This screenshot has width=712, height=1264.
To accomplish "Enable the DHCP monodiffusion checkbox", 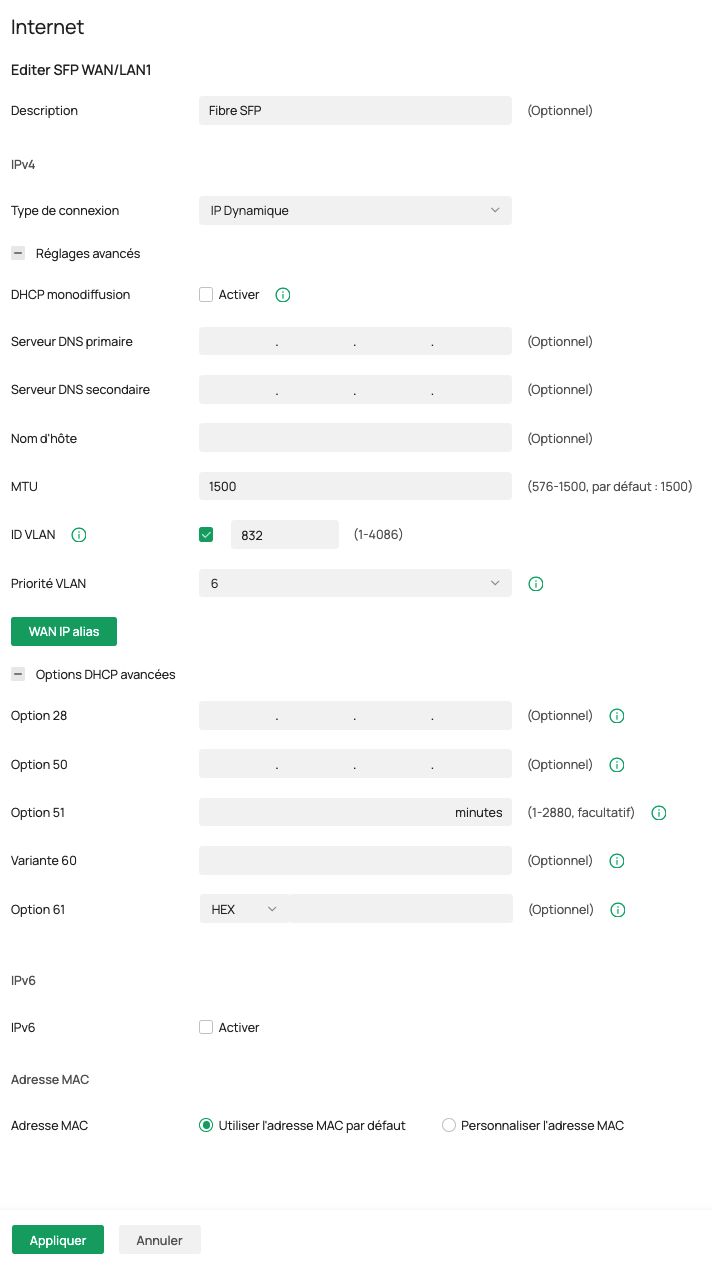I will point(206,295).
